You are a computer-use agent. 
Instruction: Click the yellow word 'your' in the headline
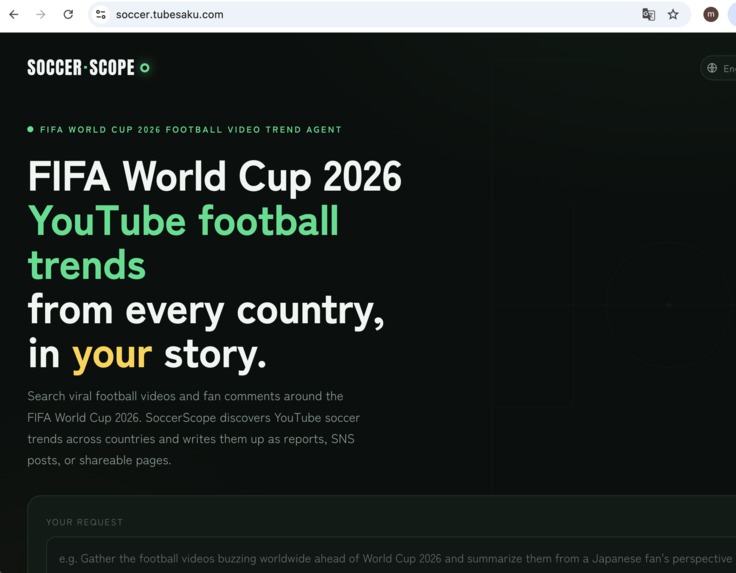click(x=112, y=355)
